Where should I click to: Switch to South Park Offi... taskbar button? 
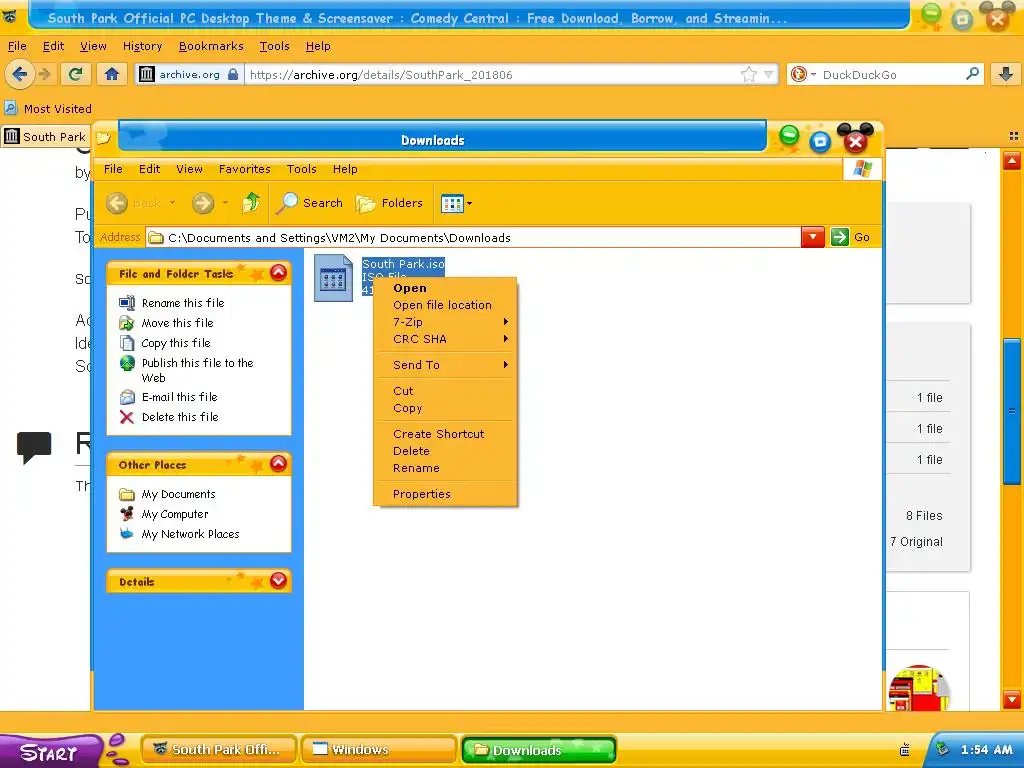coord(218,750)
